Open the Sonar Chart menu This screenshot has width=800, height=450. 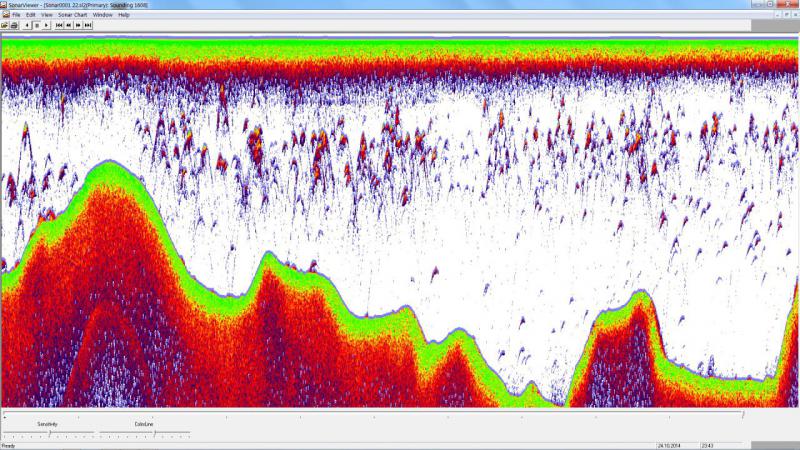pos(73,15)
